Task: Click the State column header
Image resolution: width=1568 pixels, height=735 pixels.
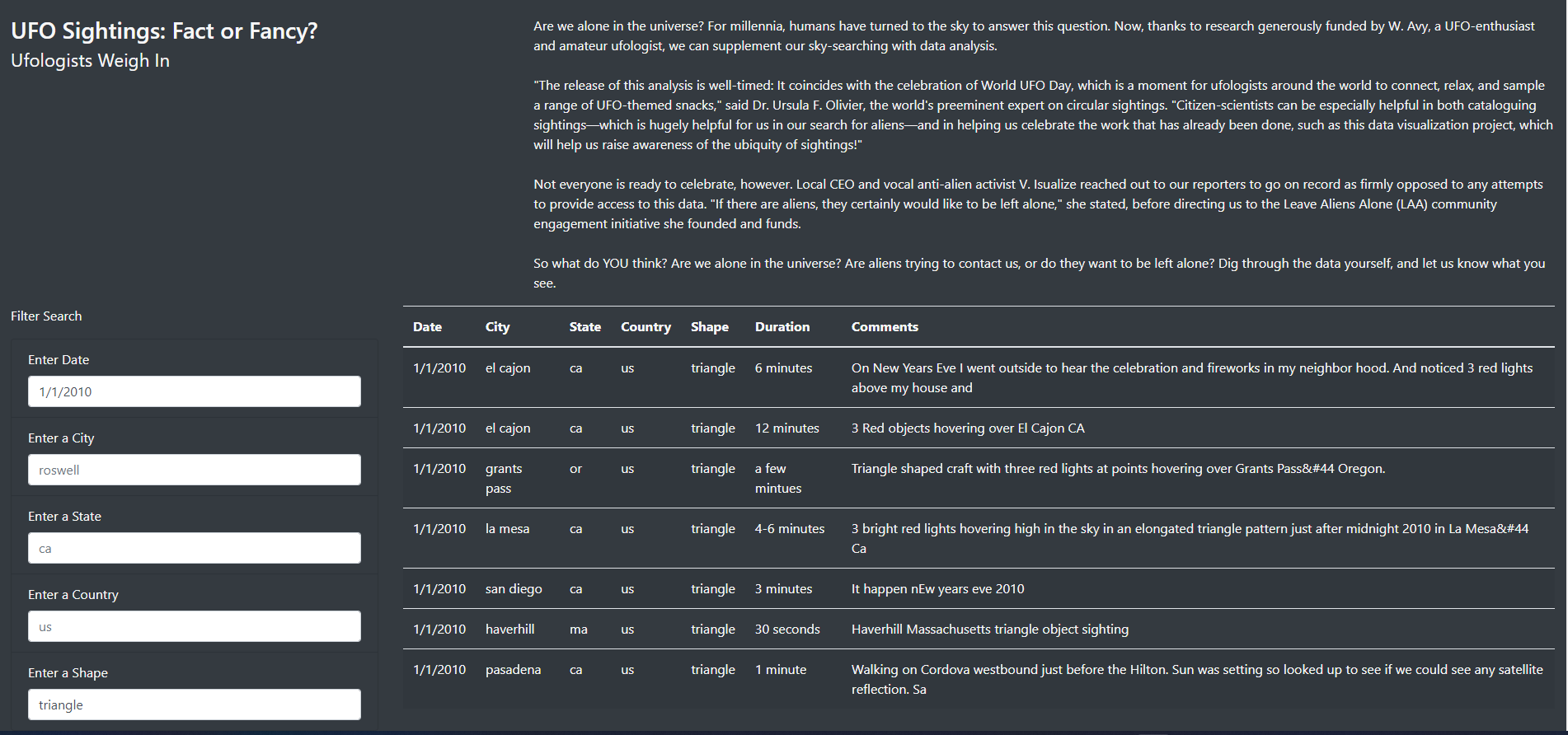Action: point(584,327)
